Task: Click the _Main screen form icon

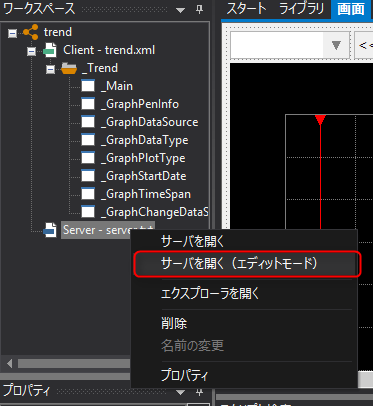Action: coord(88,86)
